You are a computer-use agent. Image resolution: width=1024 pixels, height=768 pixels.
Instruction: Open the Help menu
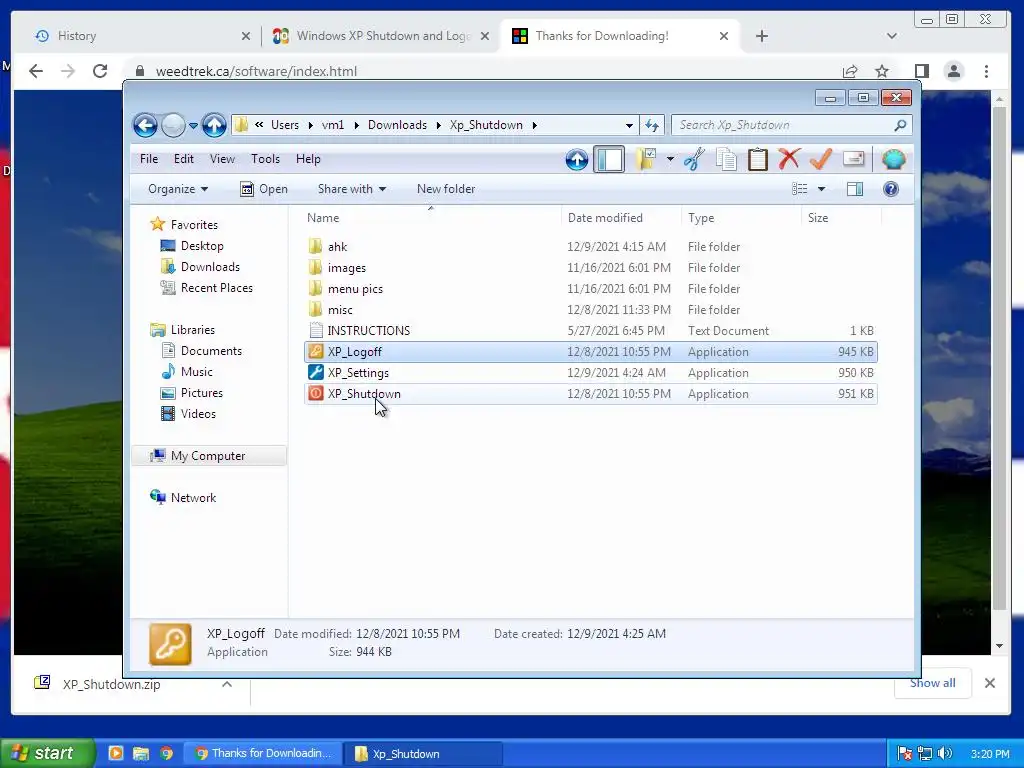pos(308,159)
